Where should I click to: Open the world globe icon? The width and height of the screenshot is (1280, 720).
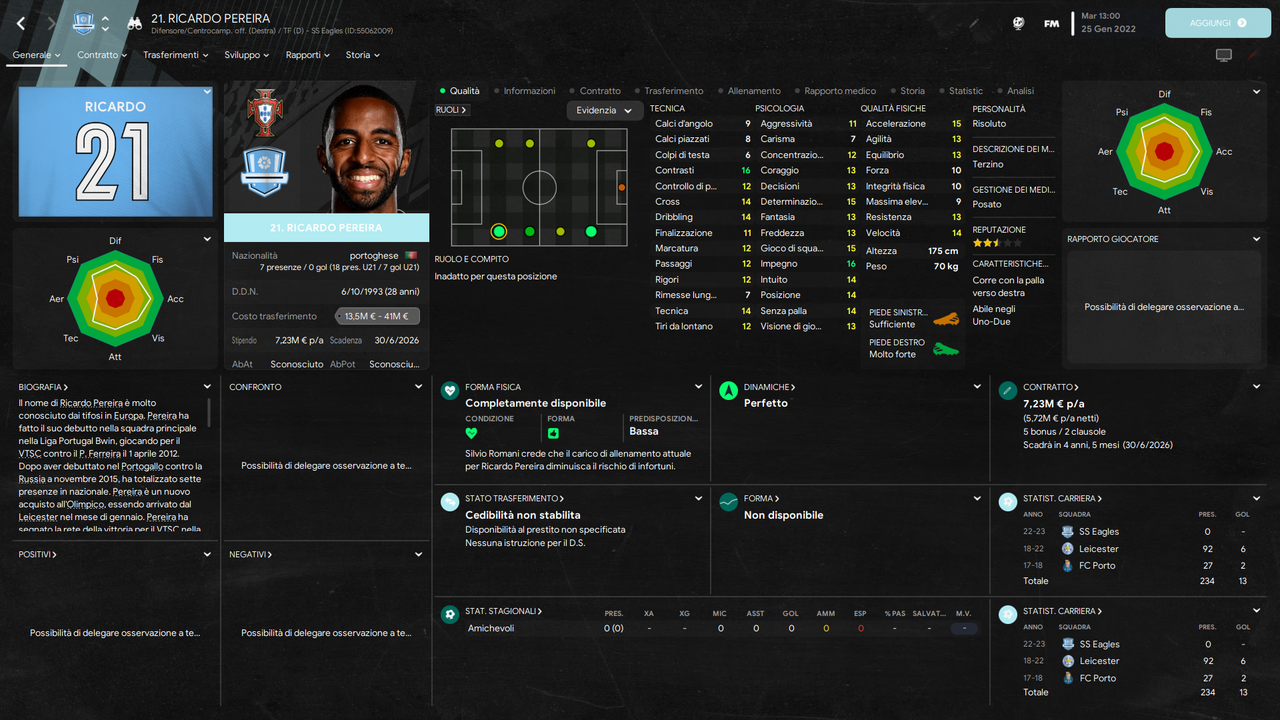pyautogui.click(x=1019, y=23)
